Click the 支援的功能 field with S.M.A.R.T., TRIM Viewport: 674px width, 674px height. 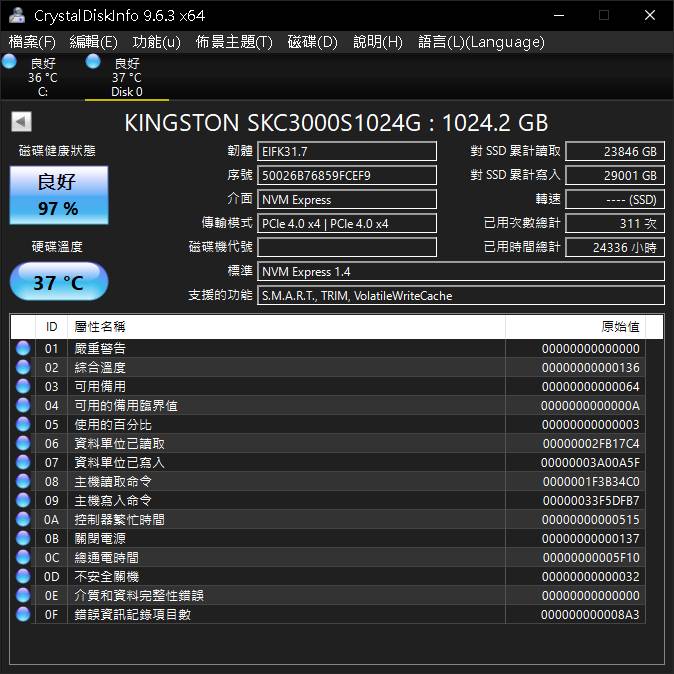coord(461,295)
